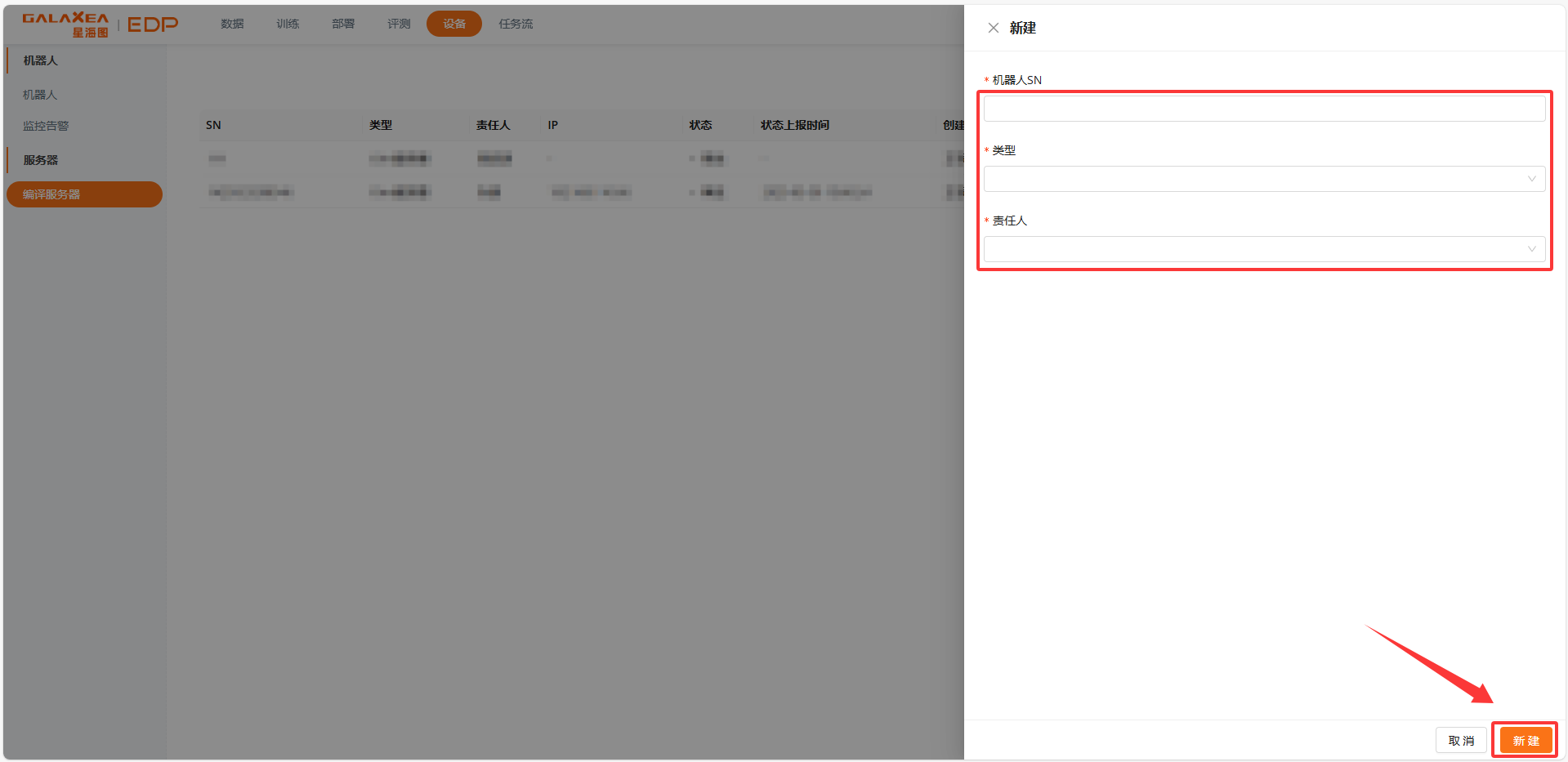Image resolution: width=1568 pixels, height=762 pixels.
Task: Go to the 部署 nav tab
Action: click(343, 24)
